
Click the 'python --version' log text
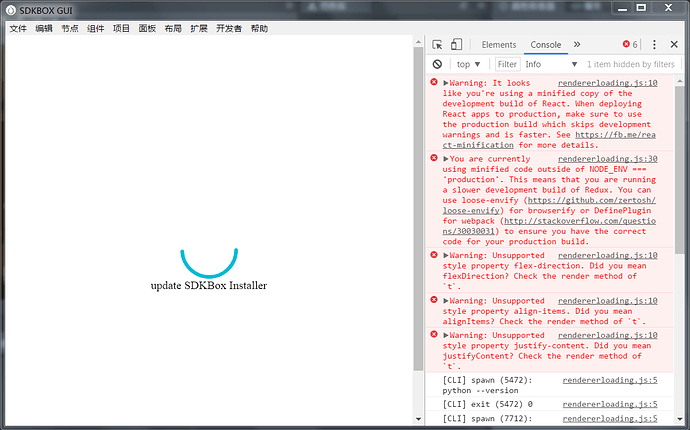point(480,391)
